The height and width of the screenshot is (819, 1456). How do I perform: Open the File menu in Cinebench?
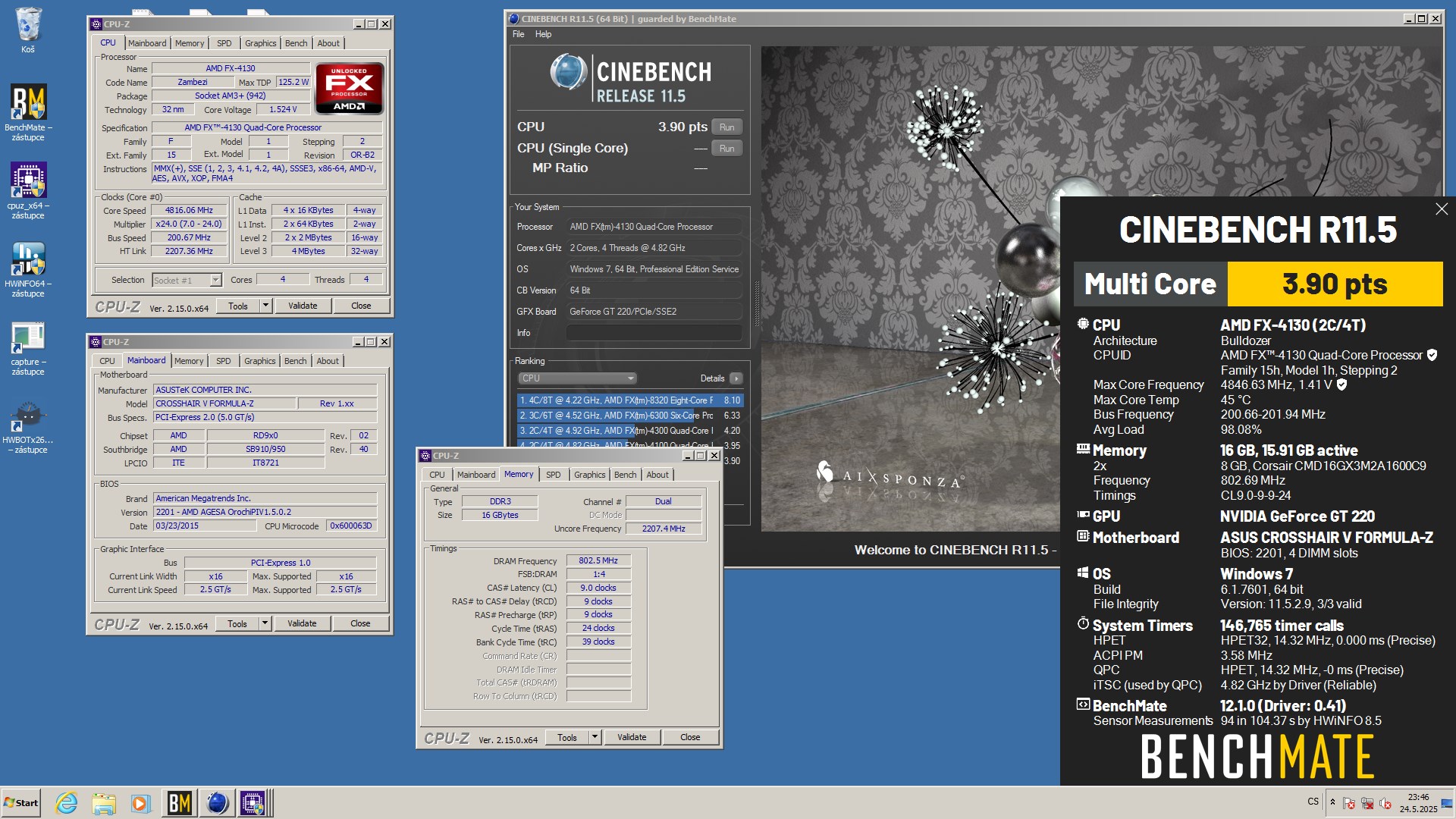click(x=518, y=34)
